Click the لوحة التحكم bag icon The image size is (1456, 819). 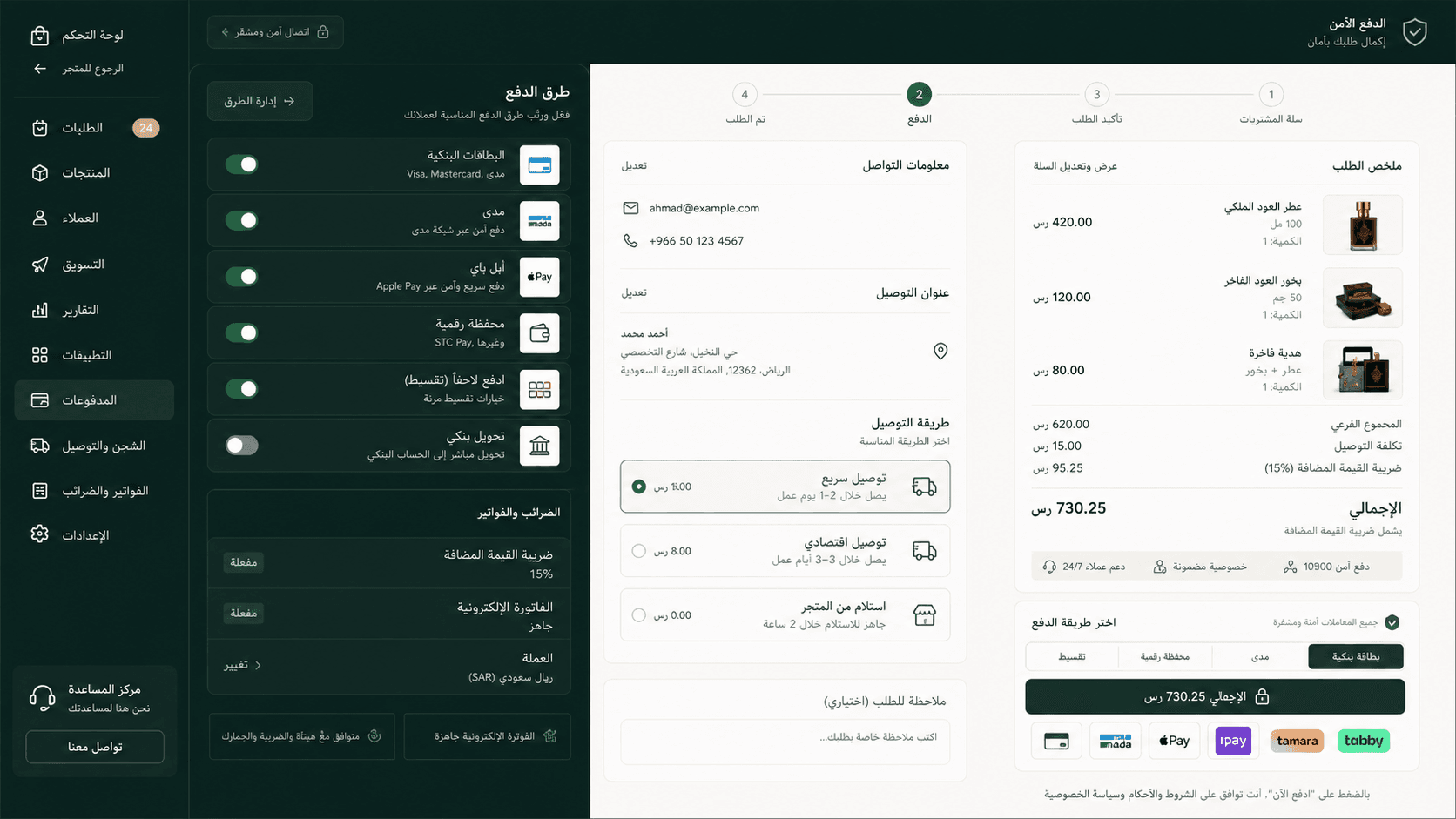(39, 35)
